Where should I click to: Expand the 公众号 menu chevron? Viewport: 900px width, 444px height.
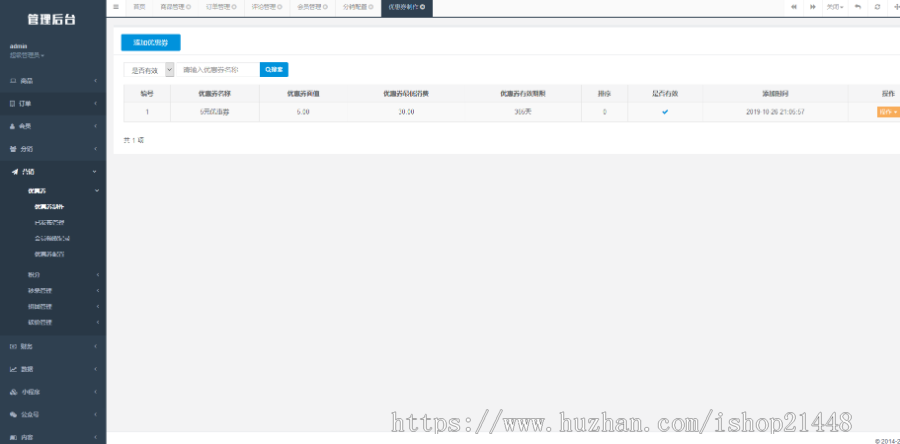(x=96, y=414)
